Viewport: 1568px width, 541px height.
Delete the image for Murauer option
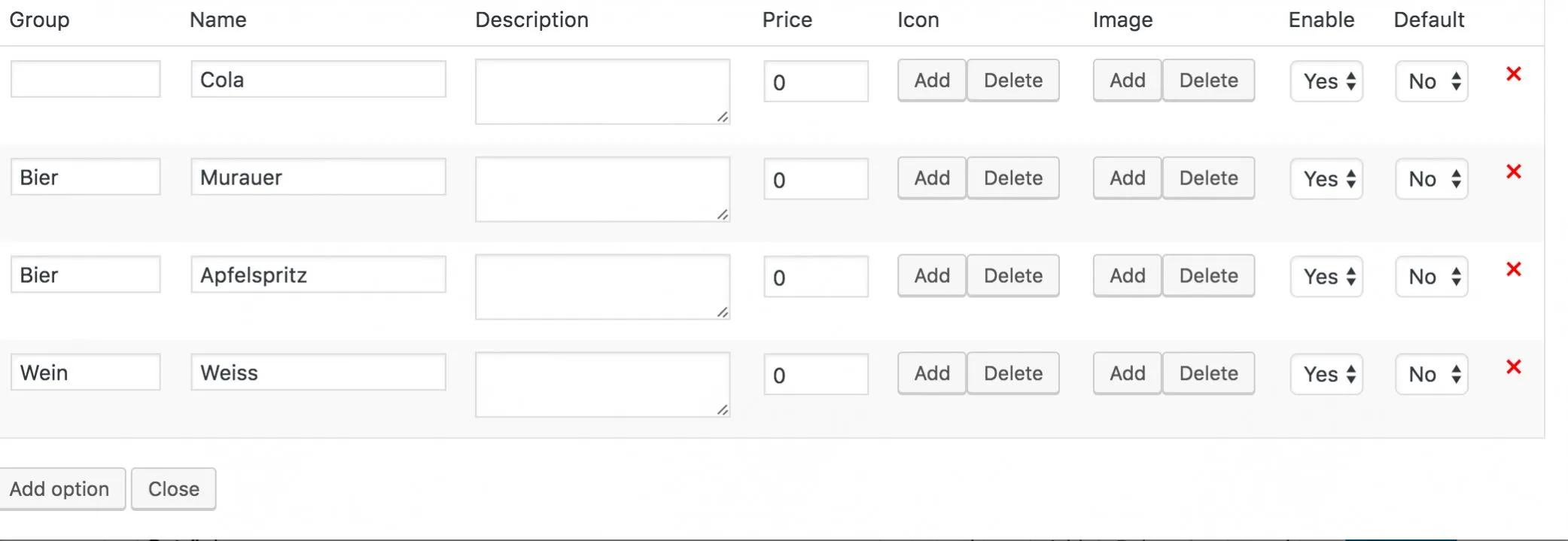point(1208,178)
